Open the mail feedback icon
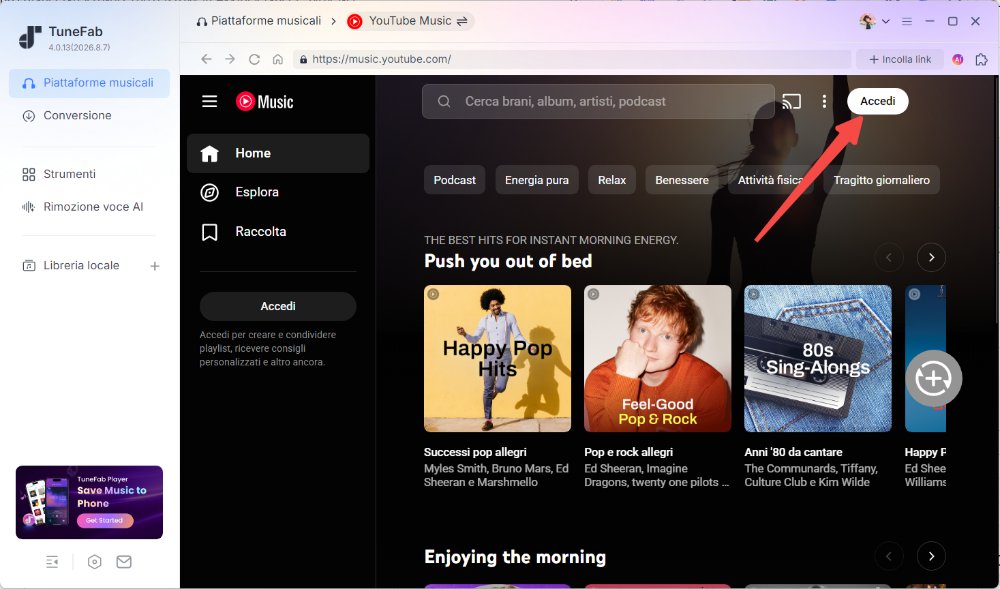The height and width of the screenshot is (589, 1000). 124,562
